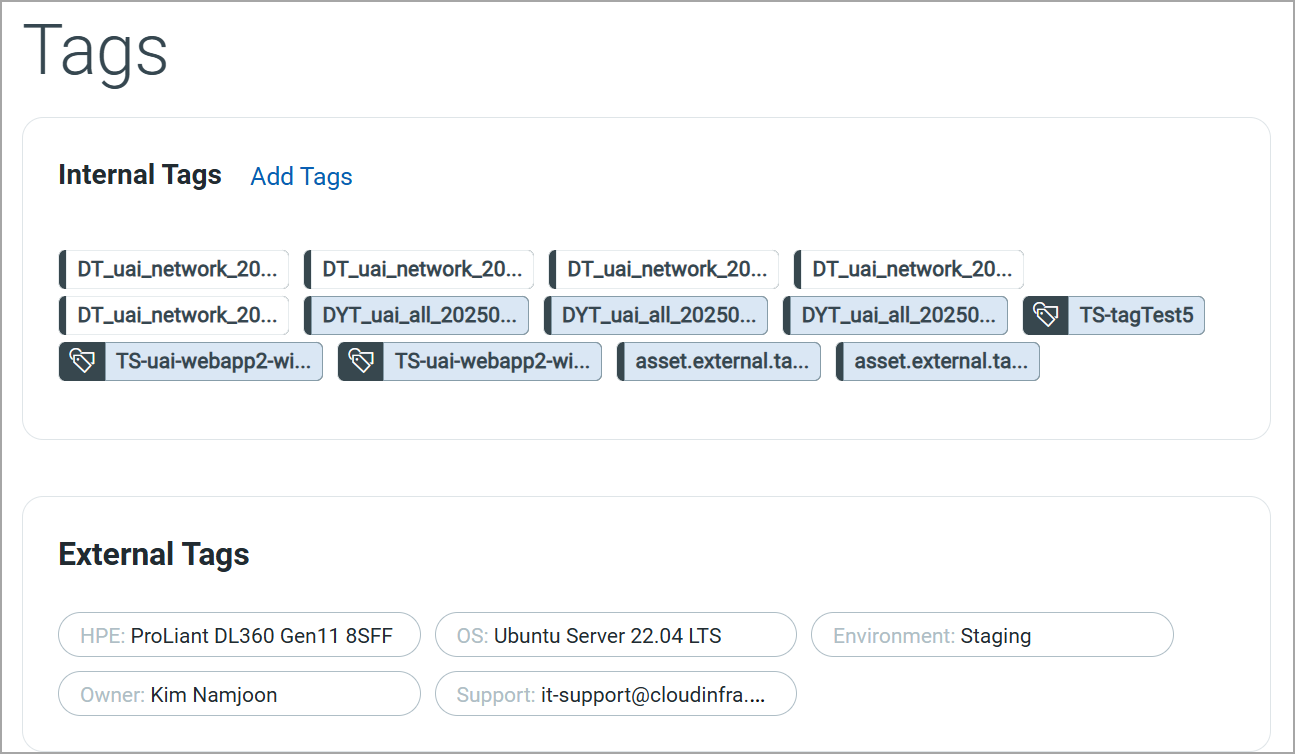Select the second DT_uai_network tag in the top row
This screenshot has width=1295, height=754.
(x=421, y=270)
